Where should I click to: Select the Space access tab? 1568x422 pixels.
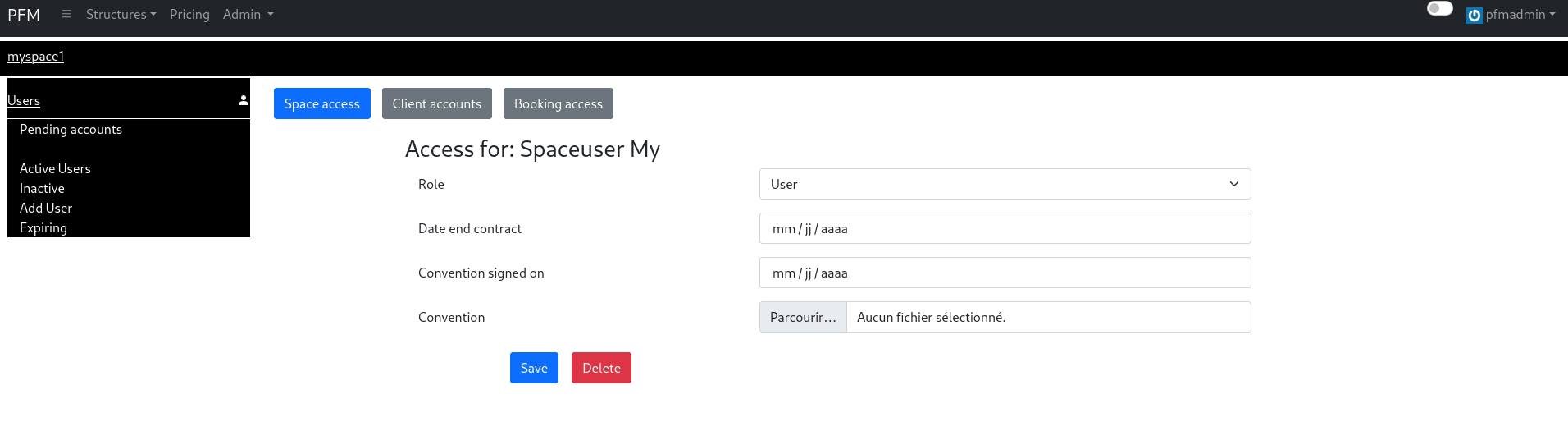(322, 103)
